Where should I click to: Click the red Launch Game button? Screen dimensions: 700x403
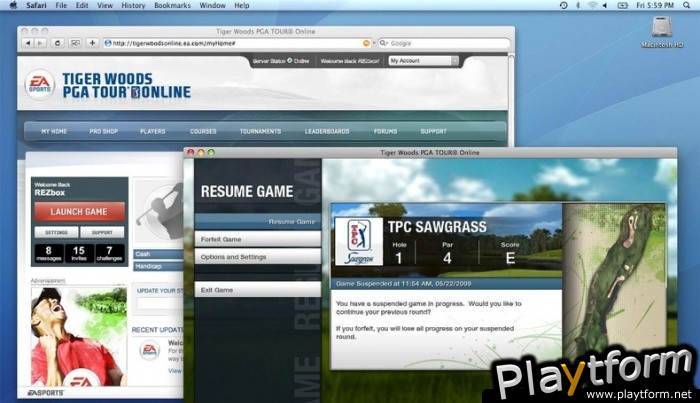[79, 212]
